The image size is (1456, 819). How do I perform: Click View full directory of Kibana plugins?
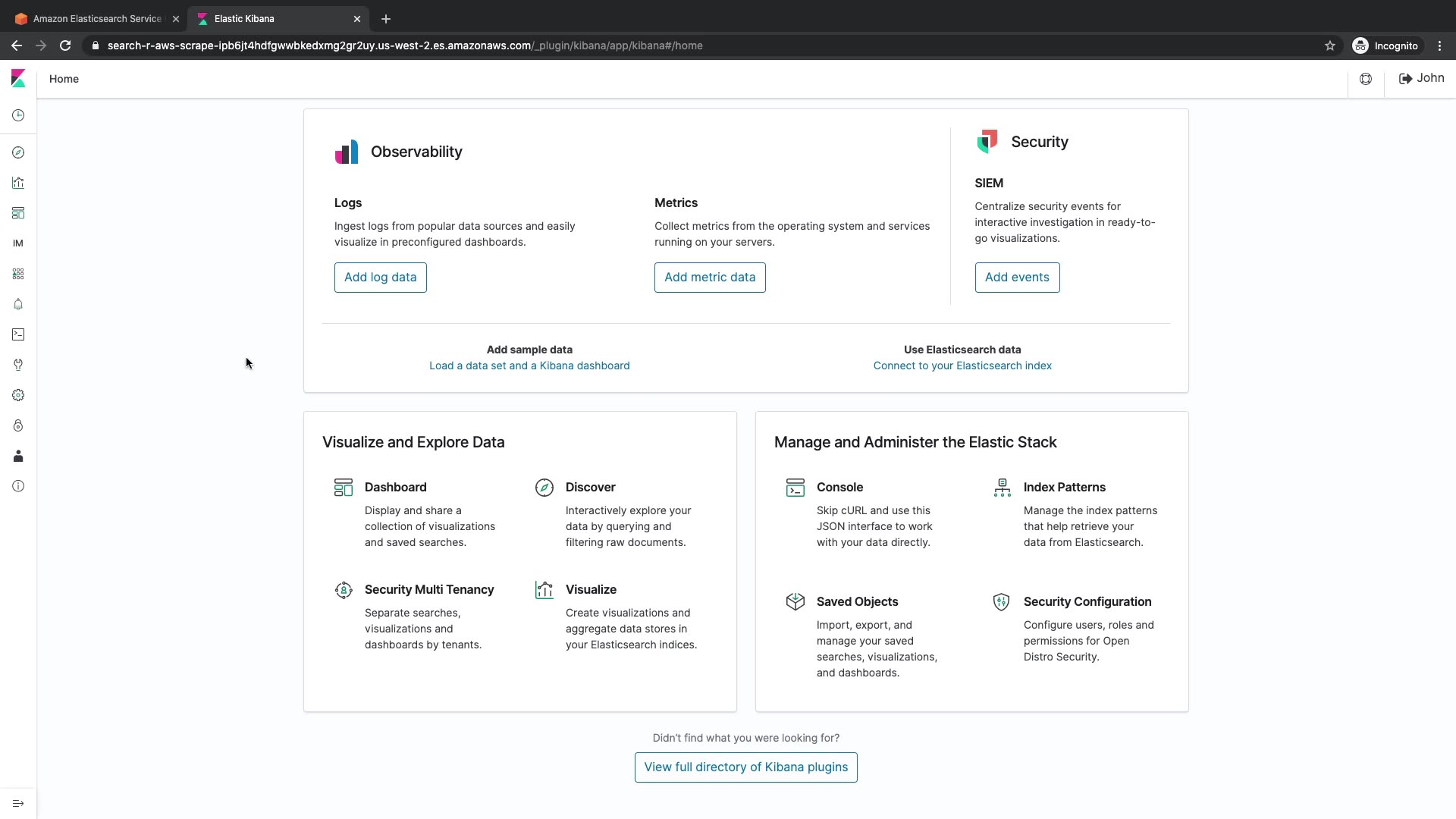(x=745, y=767)
